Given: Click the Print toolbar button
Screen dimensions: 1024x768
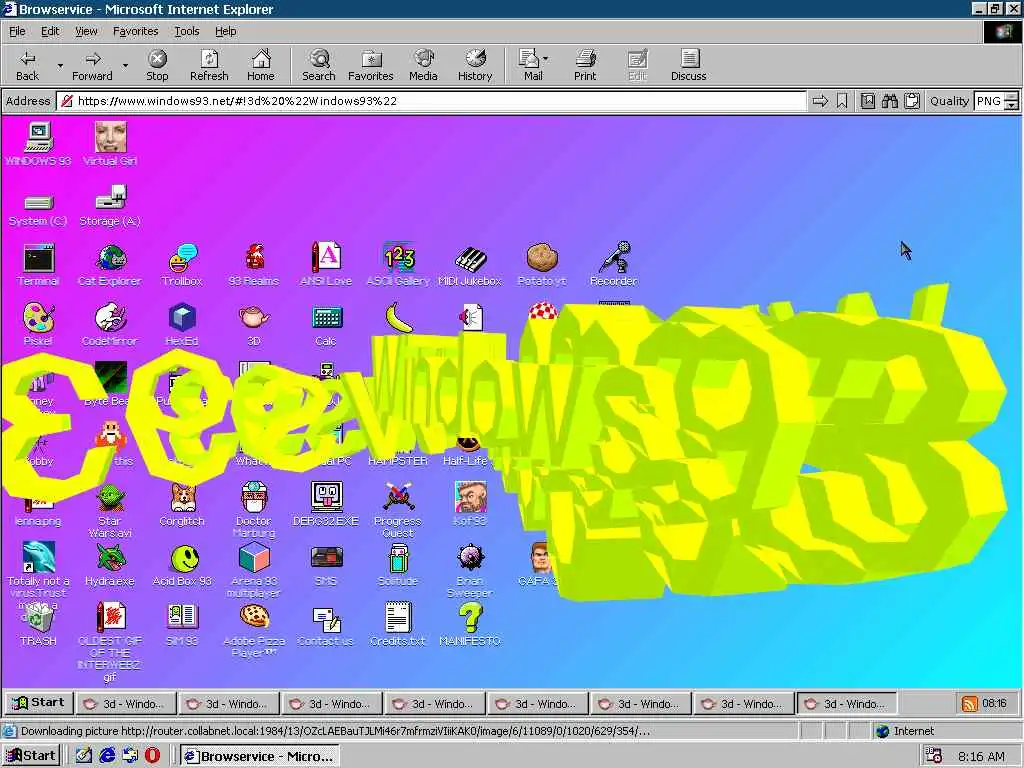Looking at the screenshot, I should click(584, 65).
